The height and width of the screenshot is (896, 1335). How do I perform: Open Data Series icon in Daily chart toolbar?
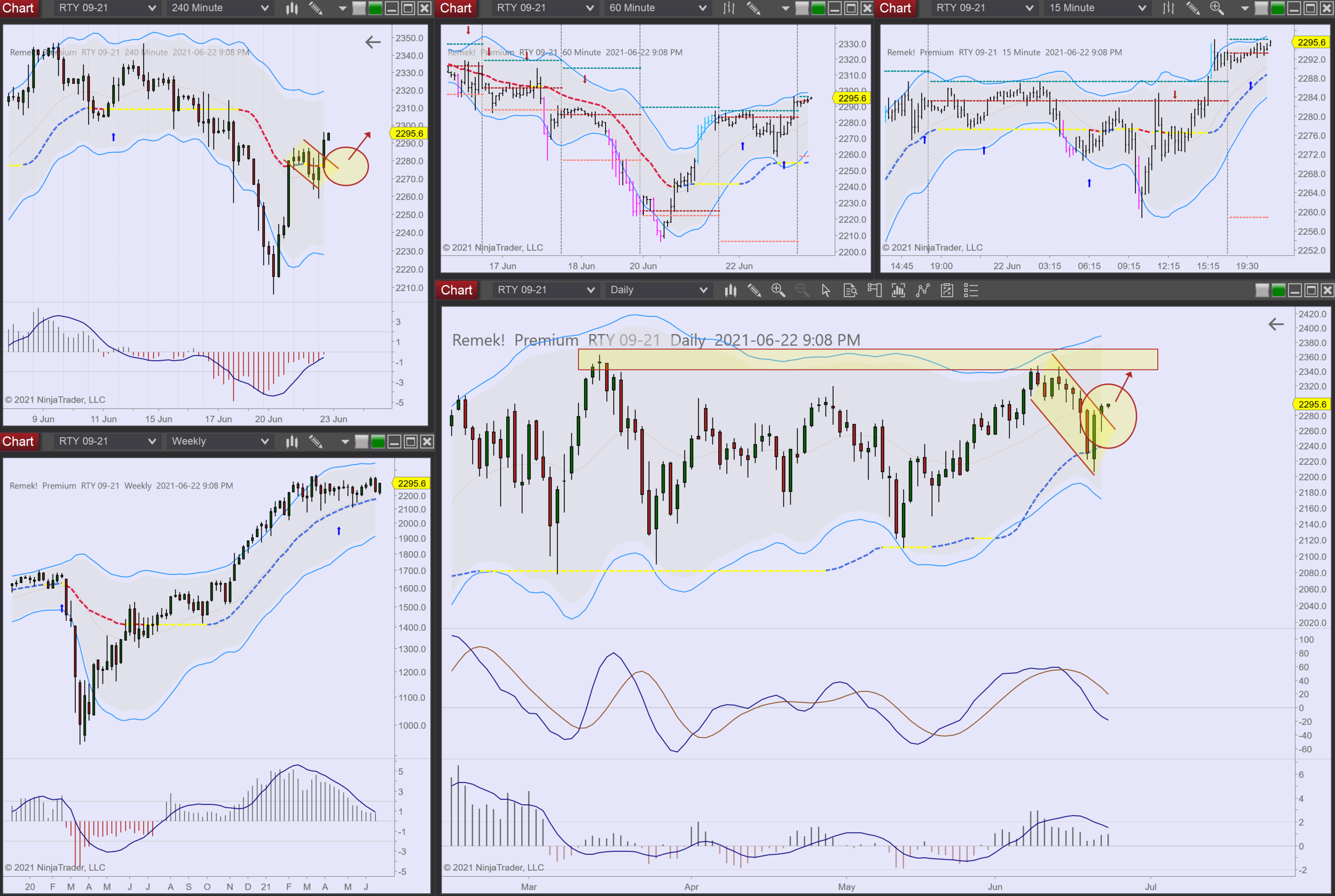(x=898, y=290)
